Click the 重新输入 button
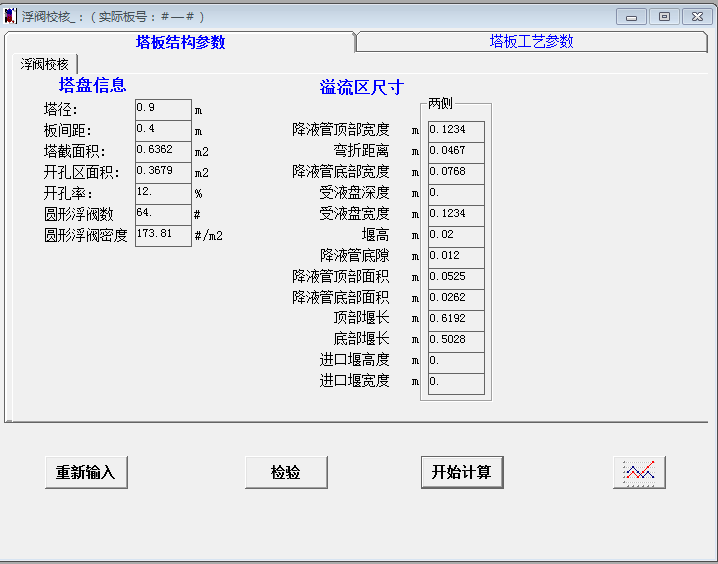Screen dimensions: 718x564 point(86,472)
